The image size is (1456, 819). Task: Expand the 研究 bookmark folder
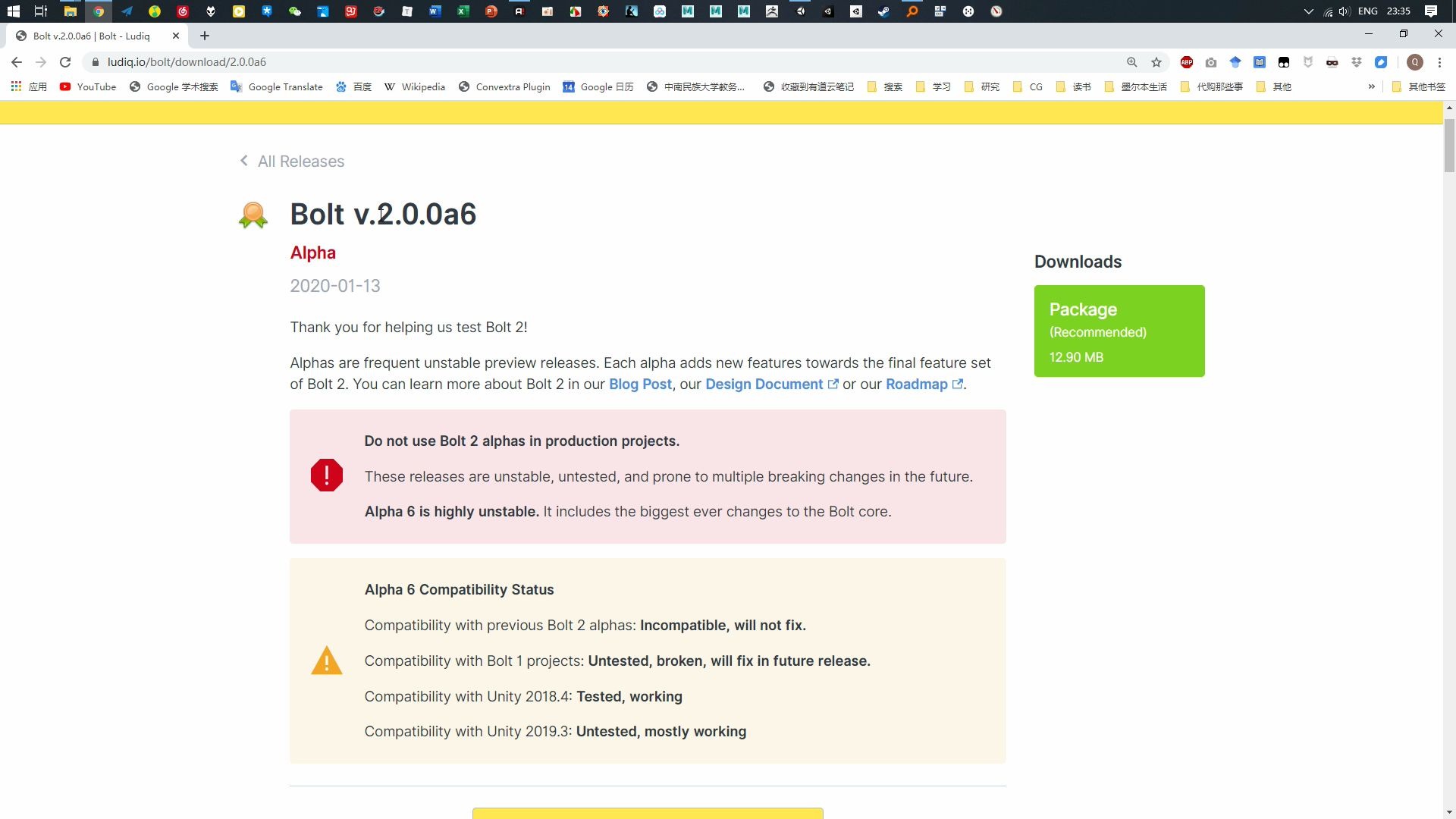click(981, 86)
